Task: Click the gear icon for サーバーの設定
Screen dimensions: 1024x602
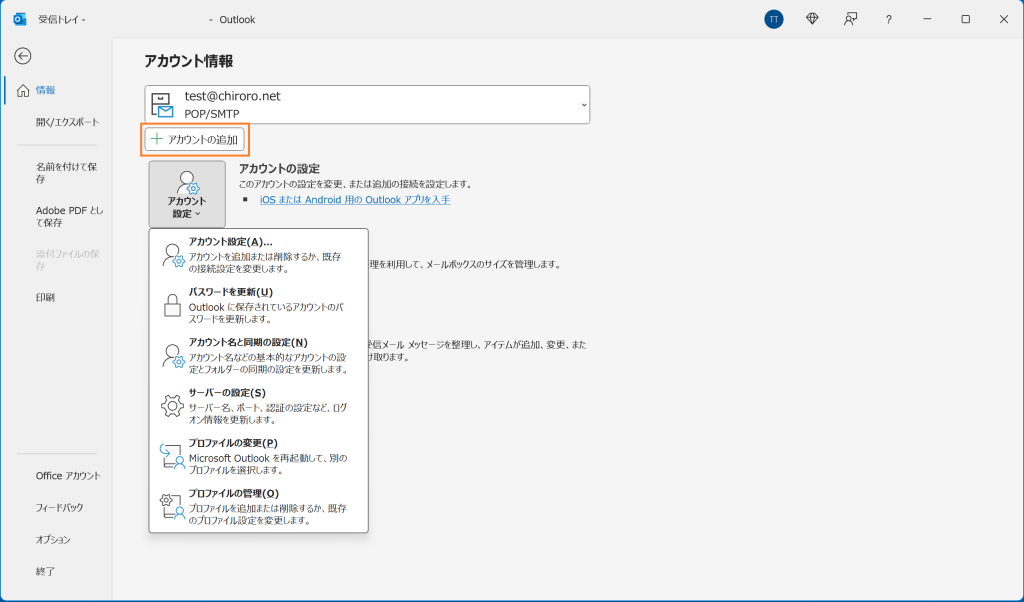Action: (172, 406)
